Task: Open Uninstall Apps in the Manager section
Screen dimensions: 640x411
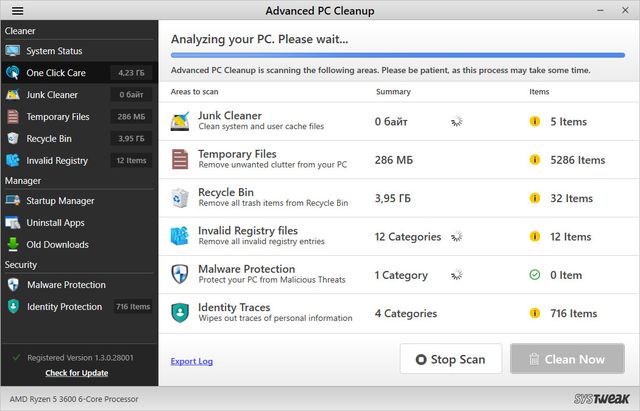Action: pyautogui.click(x=55, y=222)
